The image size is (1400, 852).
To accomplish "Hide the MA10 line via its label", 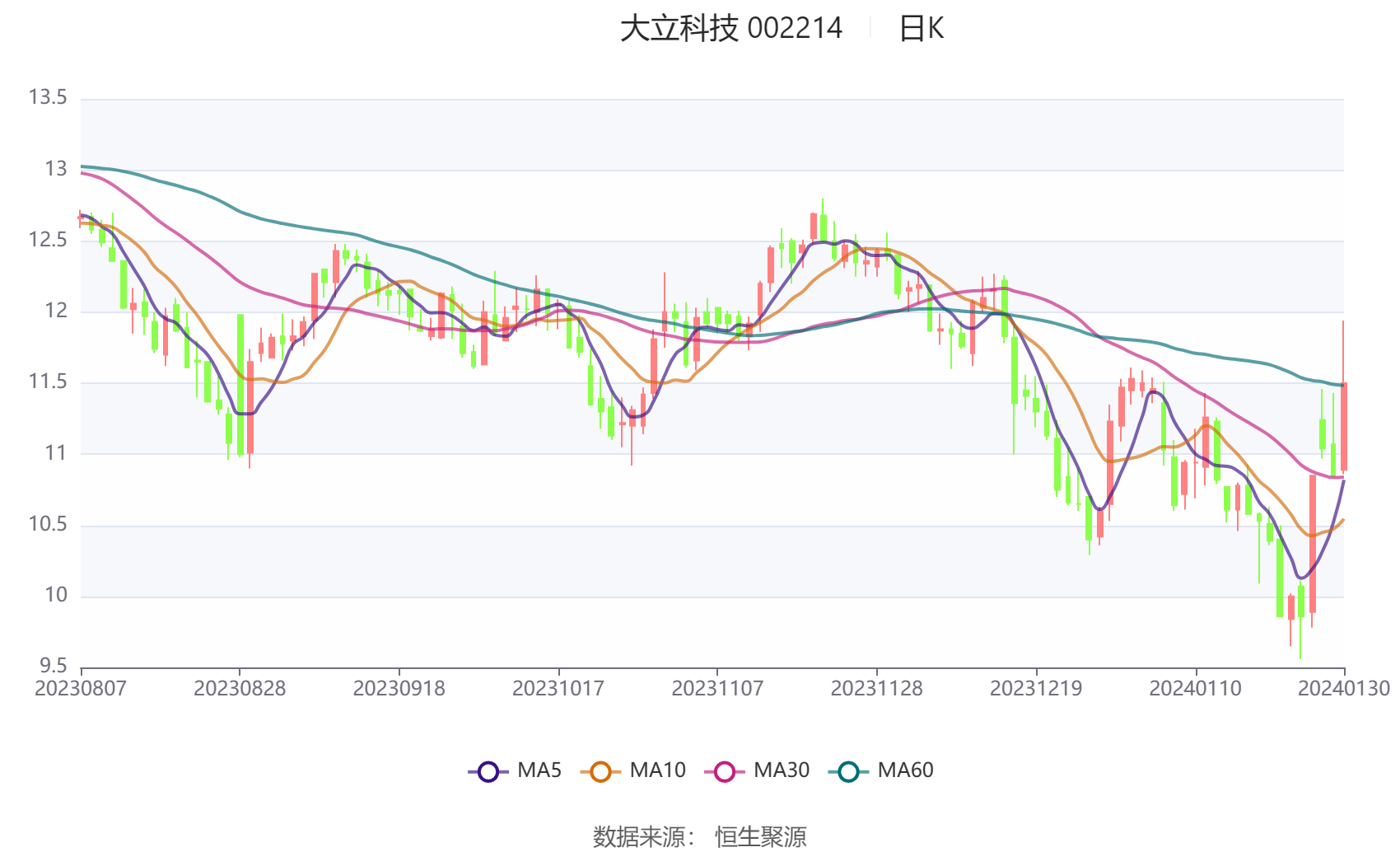I will click(657, 770).
